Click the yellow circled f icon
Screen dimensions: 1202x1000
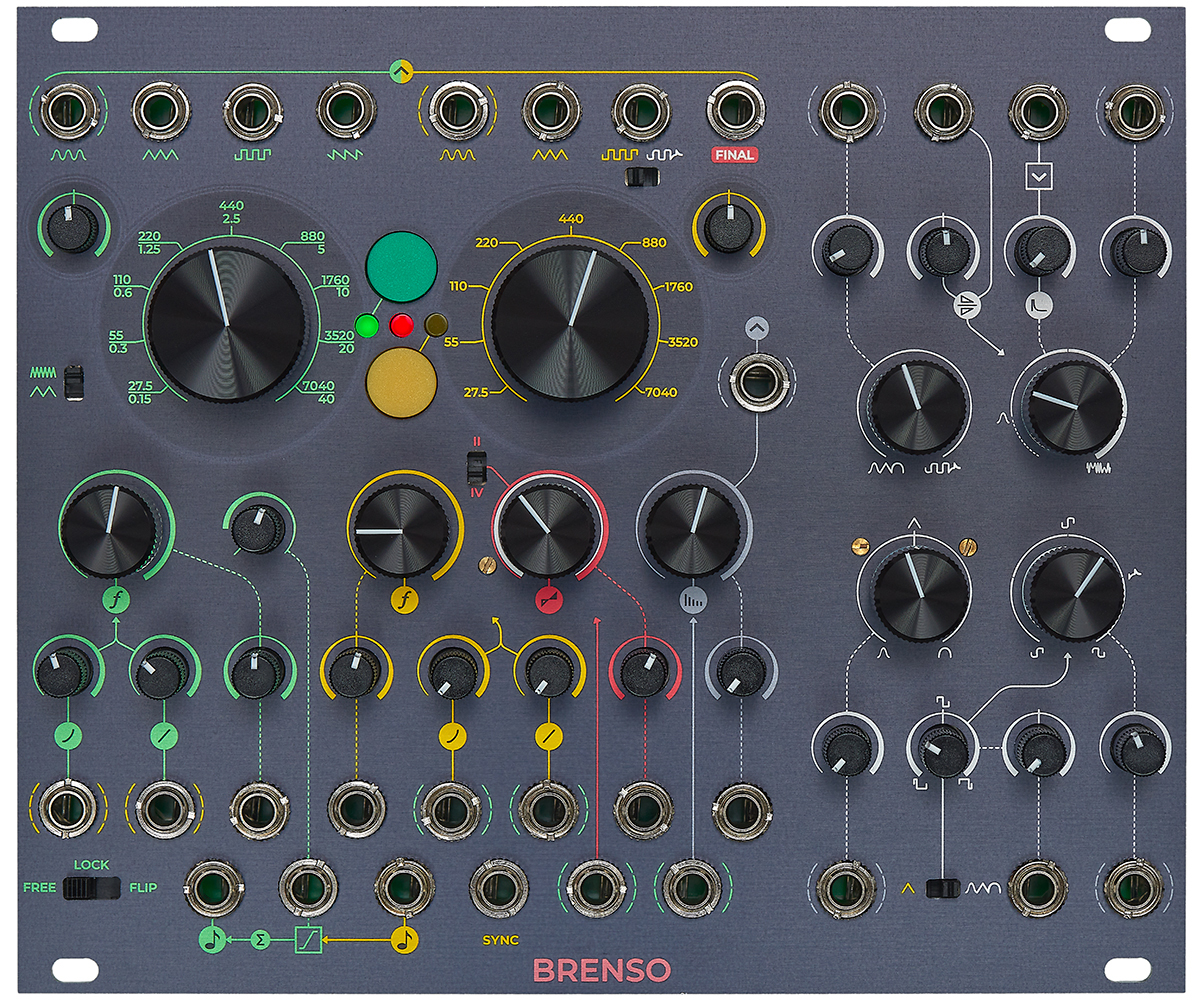404,601
